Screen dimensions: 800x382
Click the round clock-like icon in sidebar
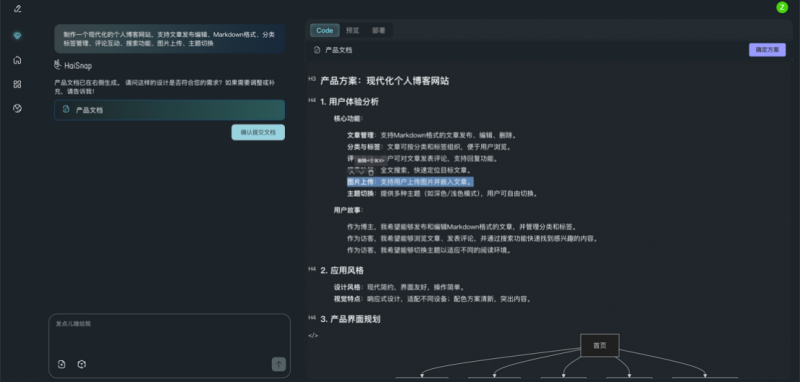pyautogui.click(x=17, y=109)
